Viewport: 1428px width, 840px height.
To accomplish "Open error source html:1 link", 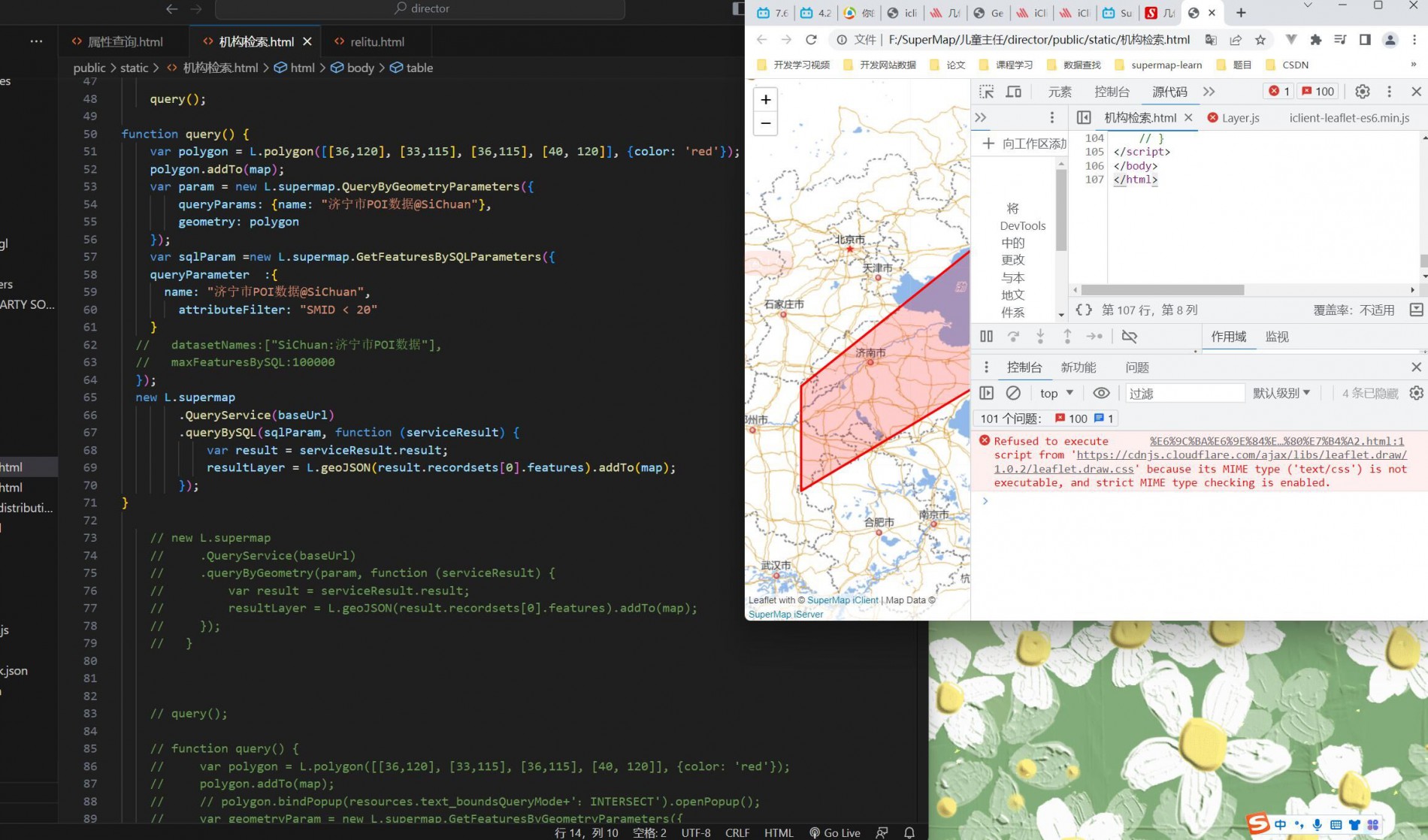I will [1276, 441].
